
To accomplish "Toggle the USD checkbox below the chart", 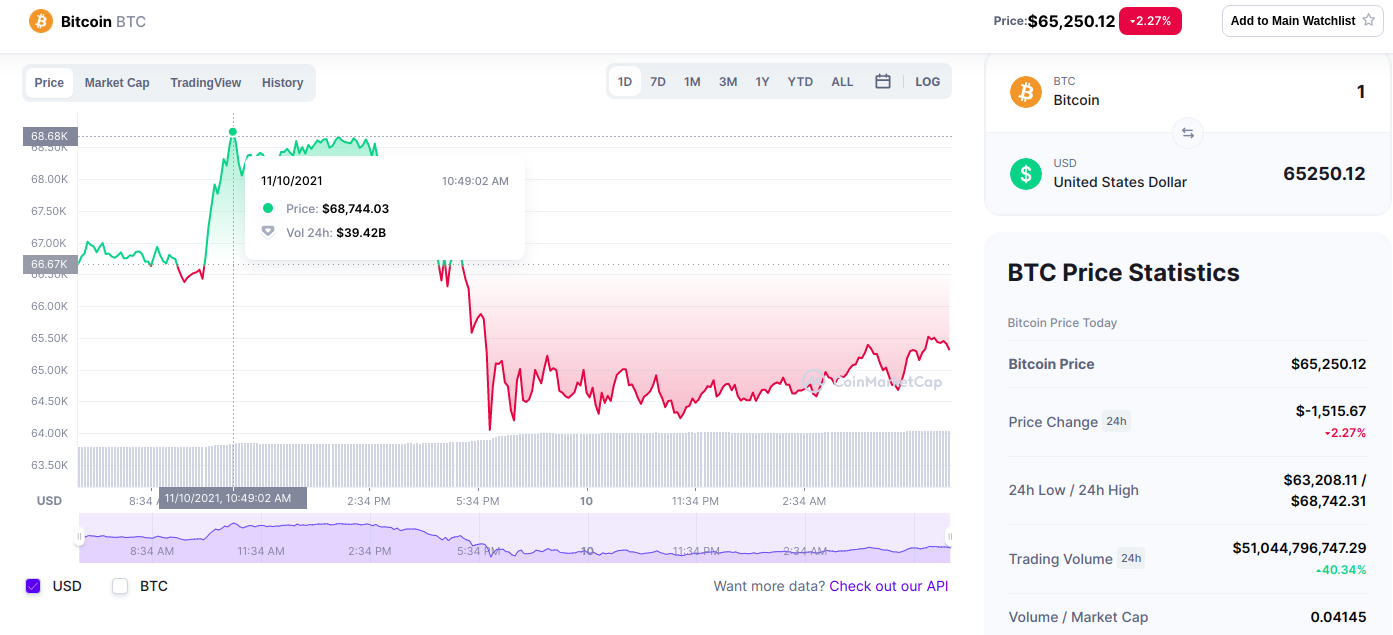I will 33,586.
